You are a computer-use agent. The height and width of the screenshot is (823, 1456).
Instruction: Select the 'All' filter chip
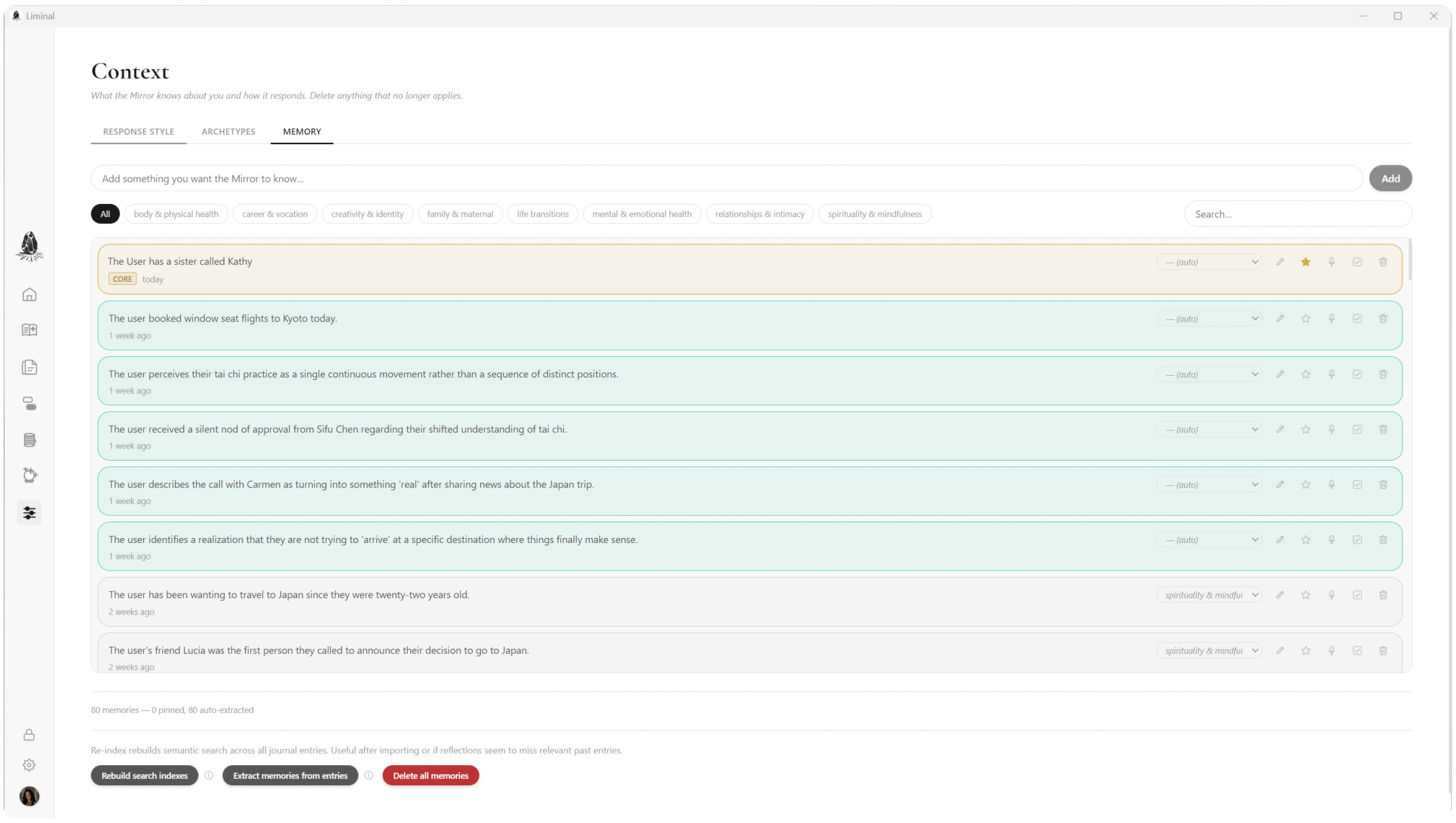point(105,214)
